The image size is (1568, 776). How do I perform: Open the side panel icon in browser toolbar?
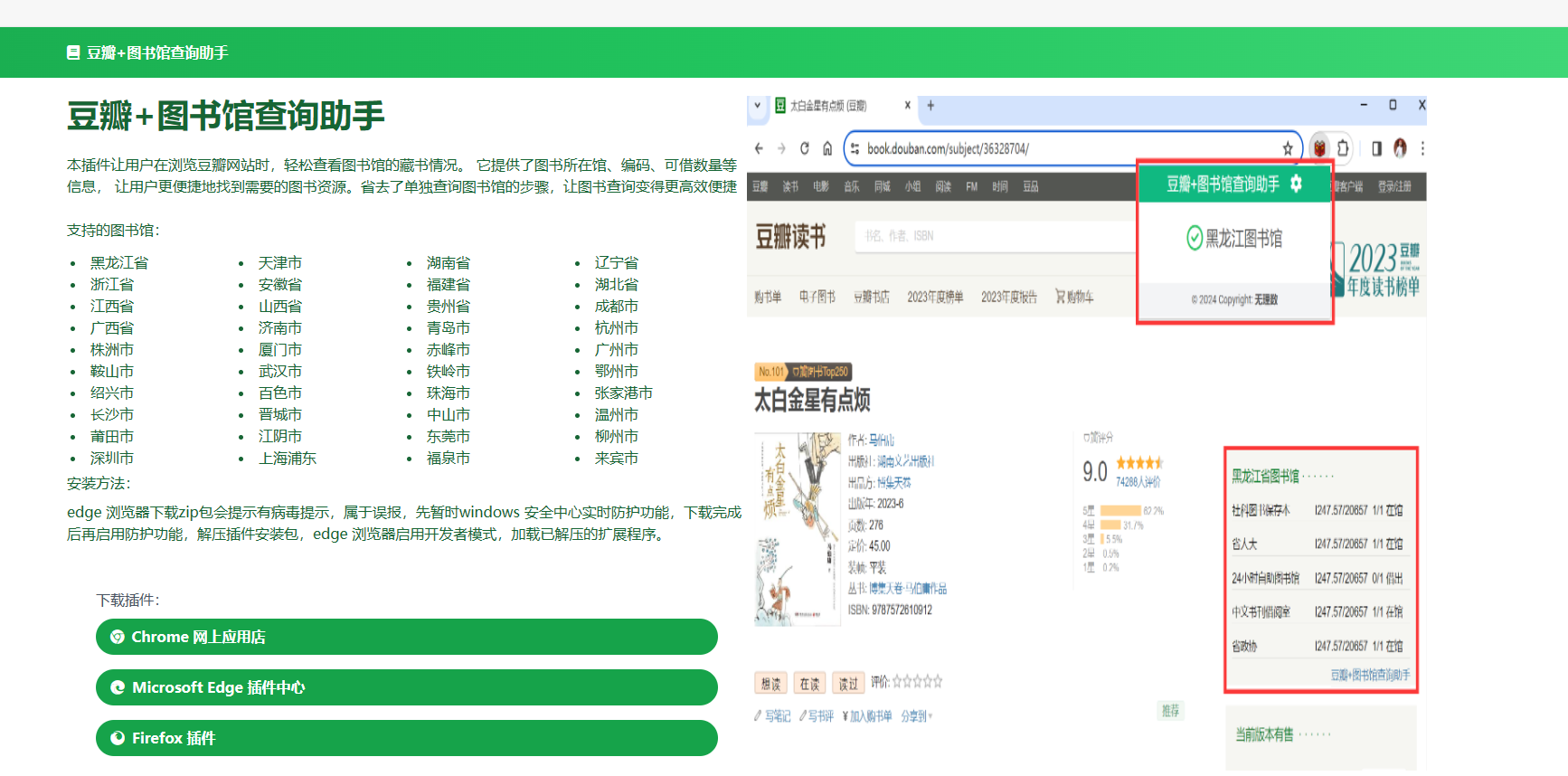1376,148
